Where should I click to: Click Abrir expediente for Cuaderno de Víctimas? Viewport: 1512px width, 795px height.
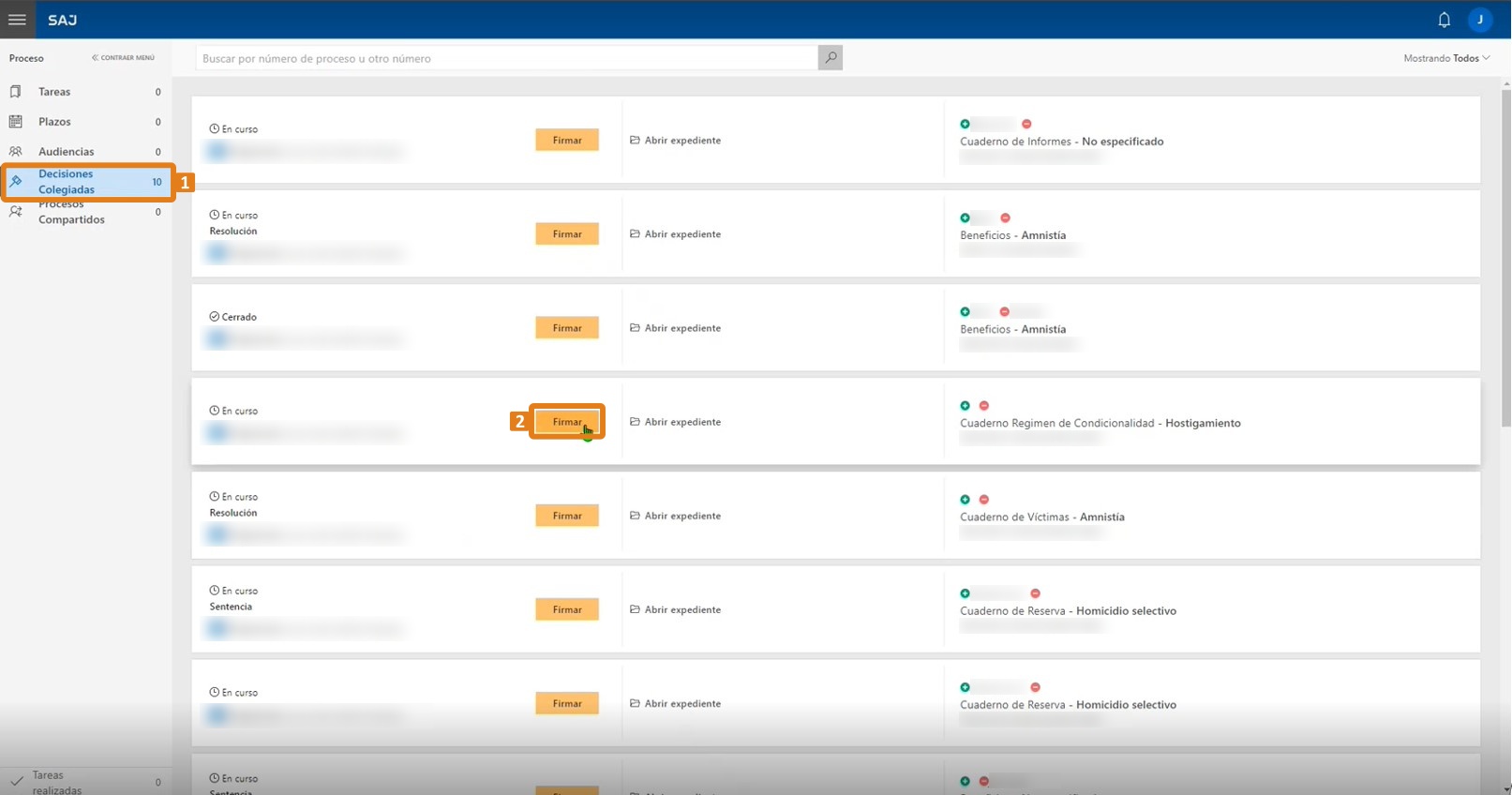676,516
